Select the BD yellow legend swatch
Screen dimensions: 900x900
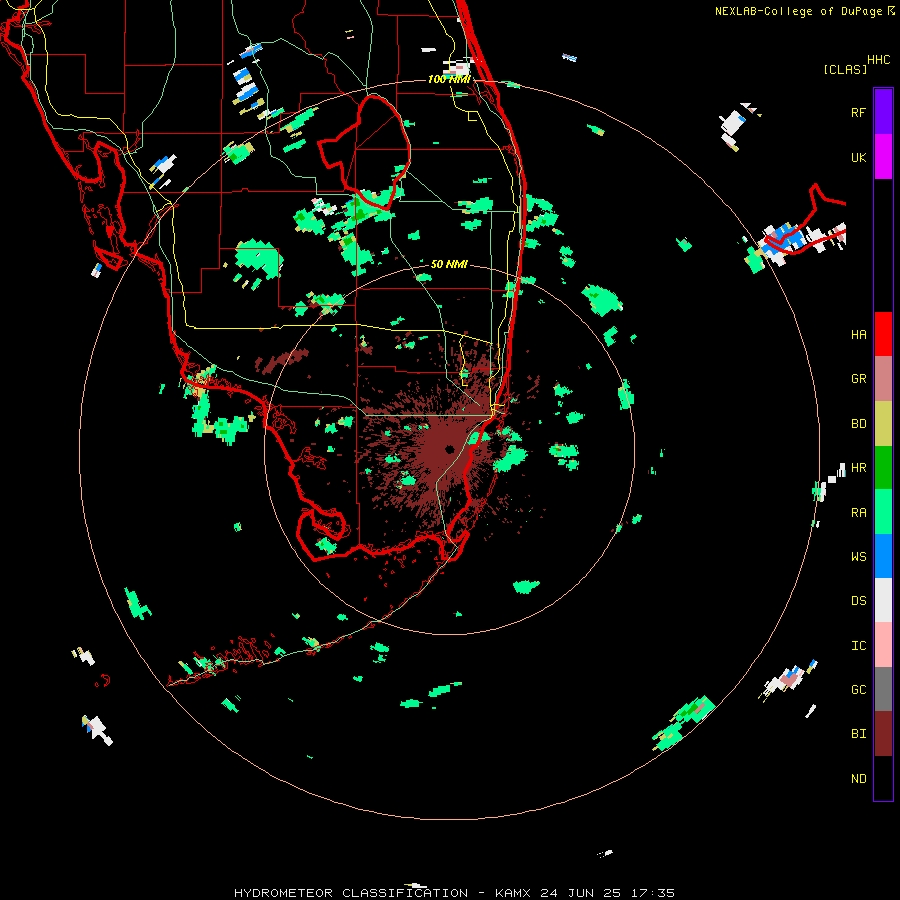(x=883, y=424)
